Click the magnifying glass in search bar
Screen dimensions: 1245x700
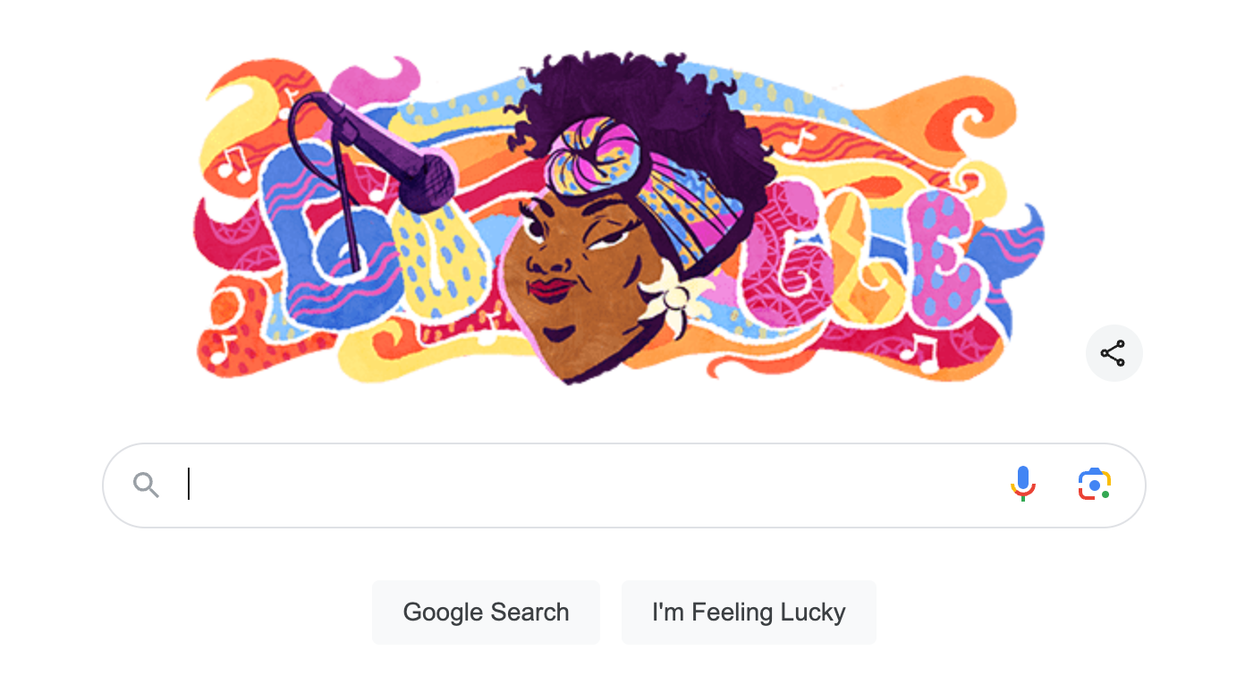[147, 485]
